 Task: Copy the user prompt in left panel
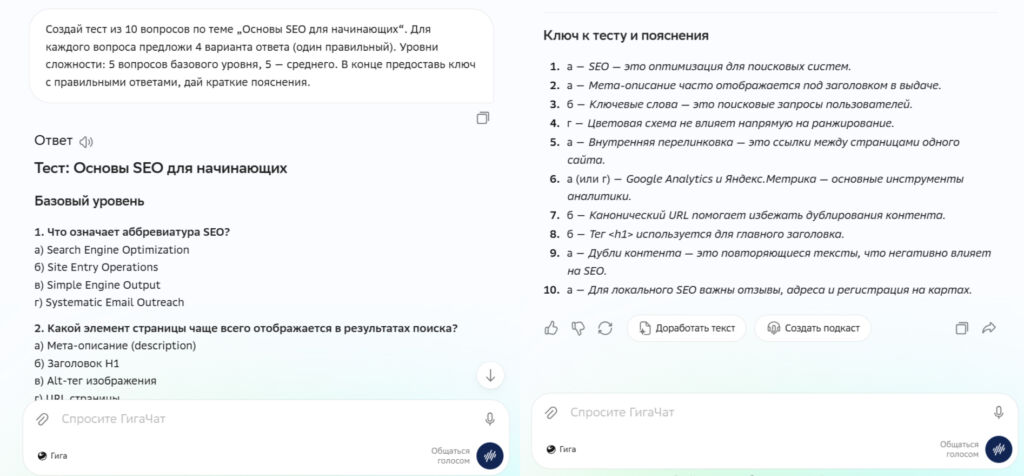click(x=483, y=118)
